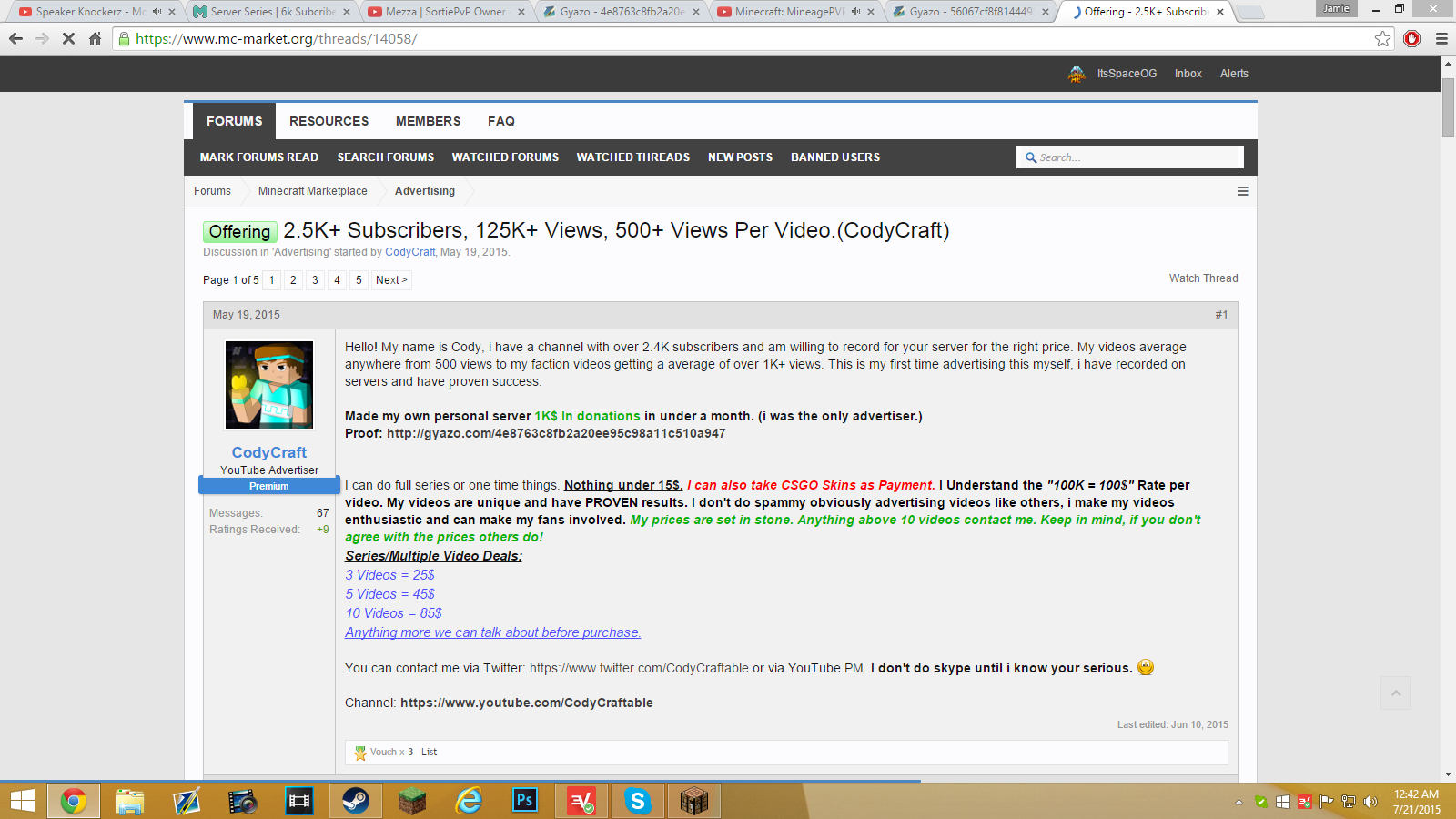Go back one page in Chrome
The image size is (1456, 819).
pos(15,39)
